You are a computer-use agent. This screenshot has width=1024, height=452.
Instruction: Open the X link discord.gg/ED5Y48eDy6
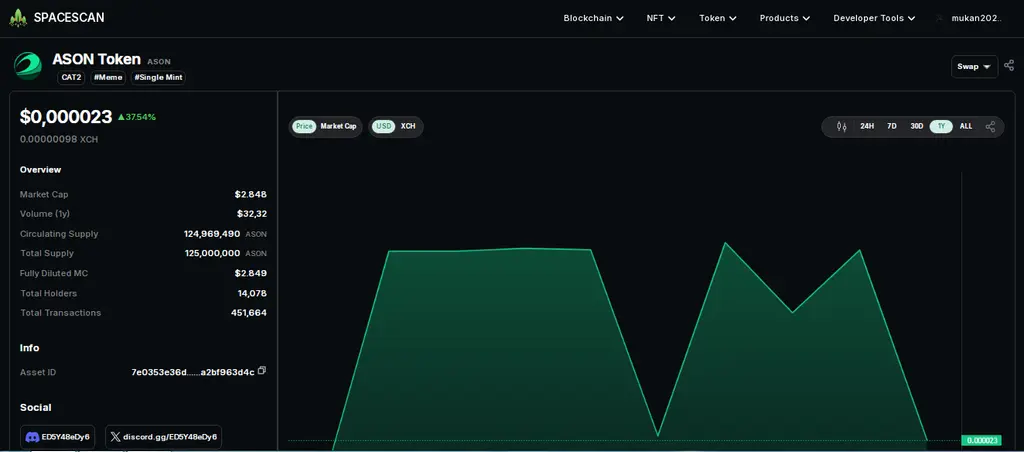click(163, 437)
